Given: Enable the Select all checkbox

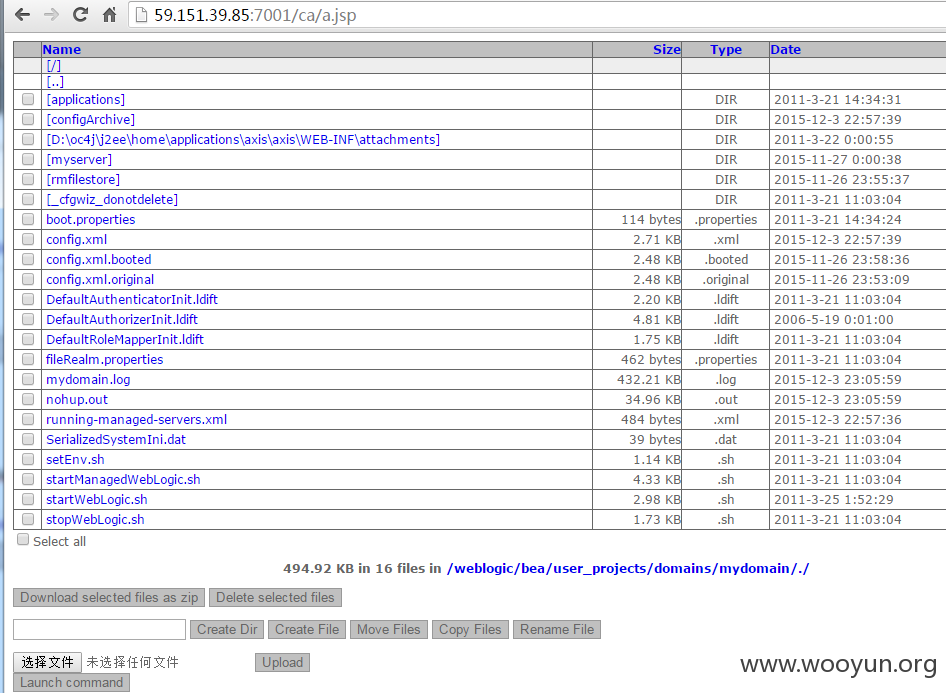Looking at the screenshot, I should click(x=23, y=539).
